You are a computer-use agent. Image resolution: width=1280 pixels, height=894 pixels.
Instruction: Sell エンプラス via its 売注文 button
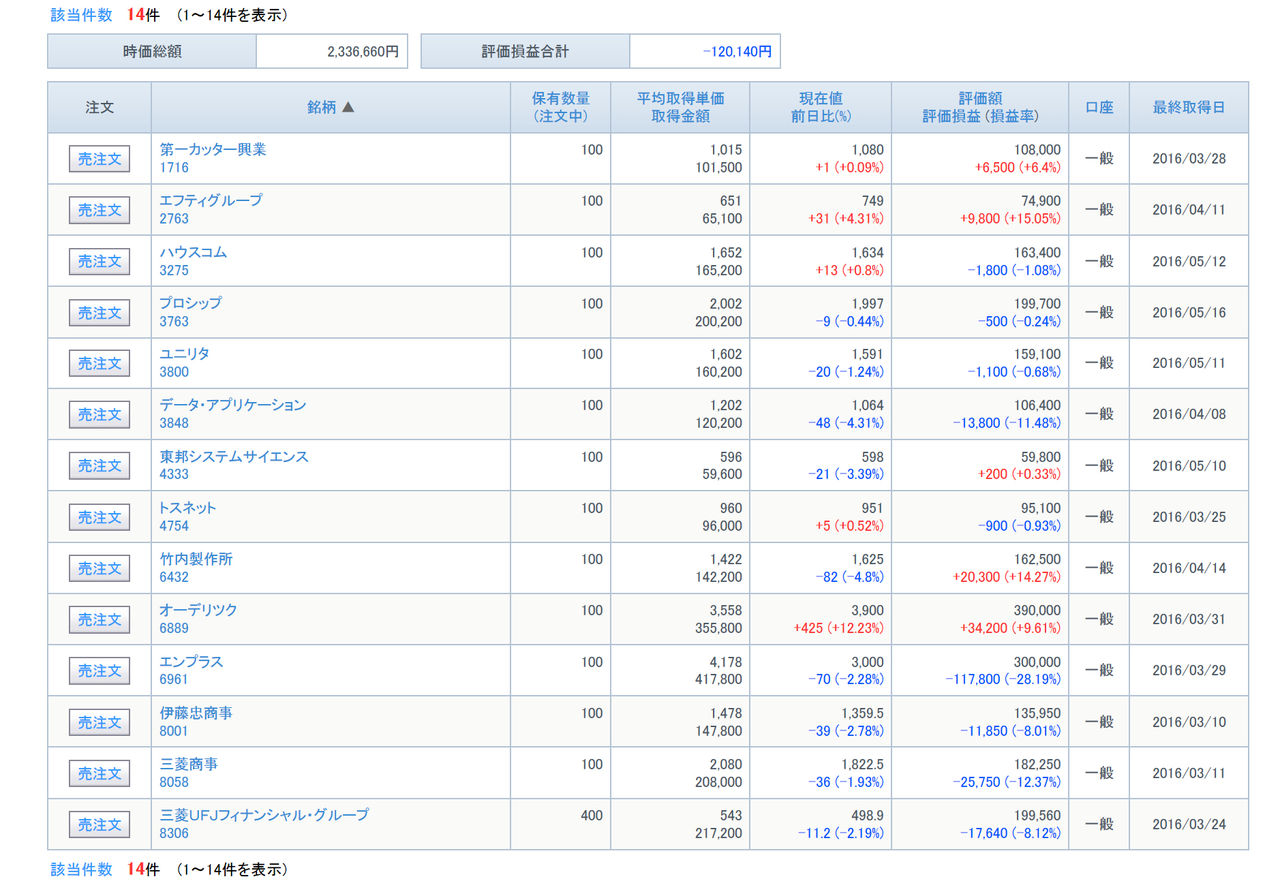pos(99,671)
